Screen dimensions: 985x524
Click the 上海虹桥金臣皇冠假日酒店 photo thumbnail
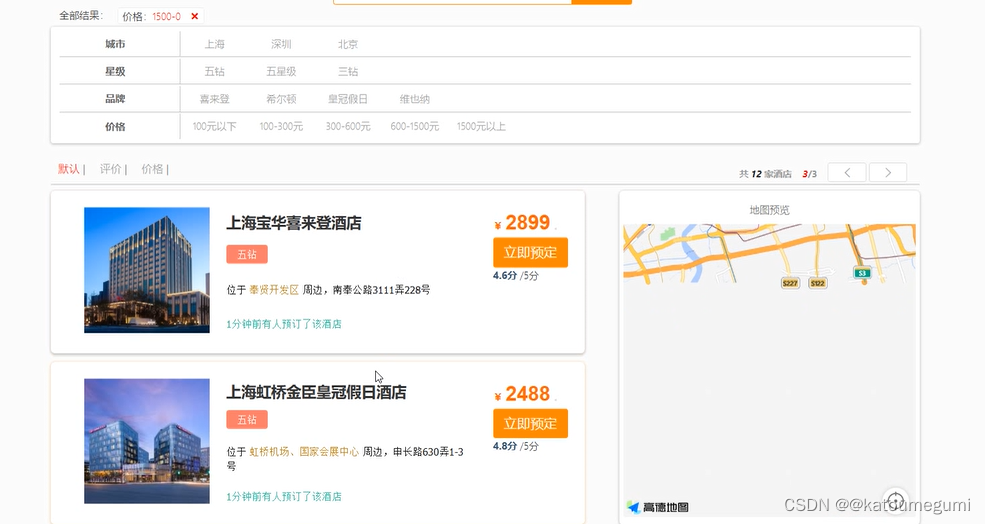(147, 441)
